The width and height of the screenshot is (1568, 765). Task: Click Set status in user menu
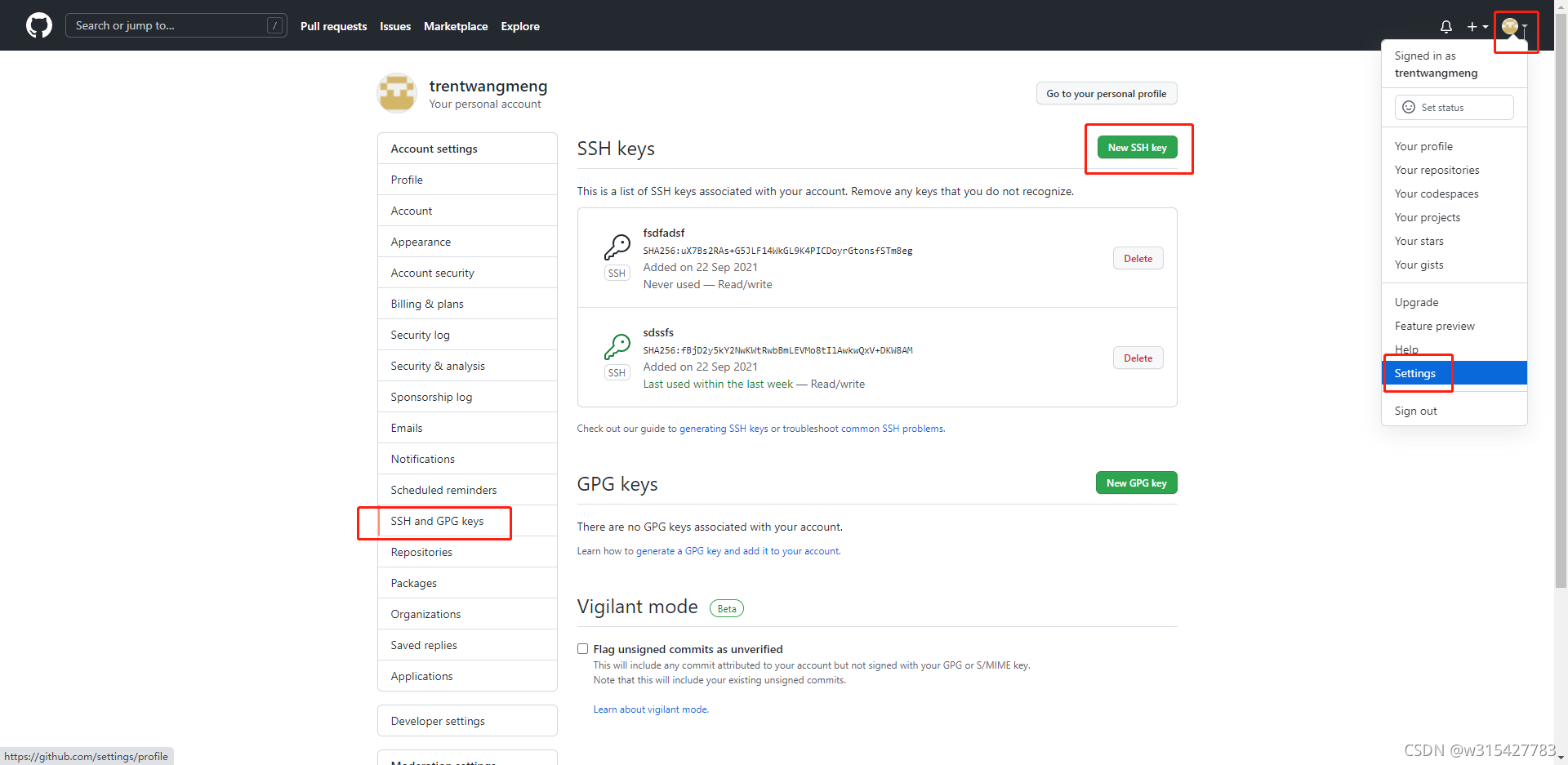tap(1454, 107)
